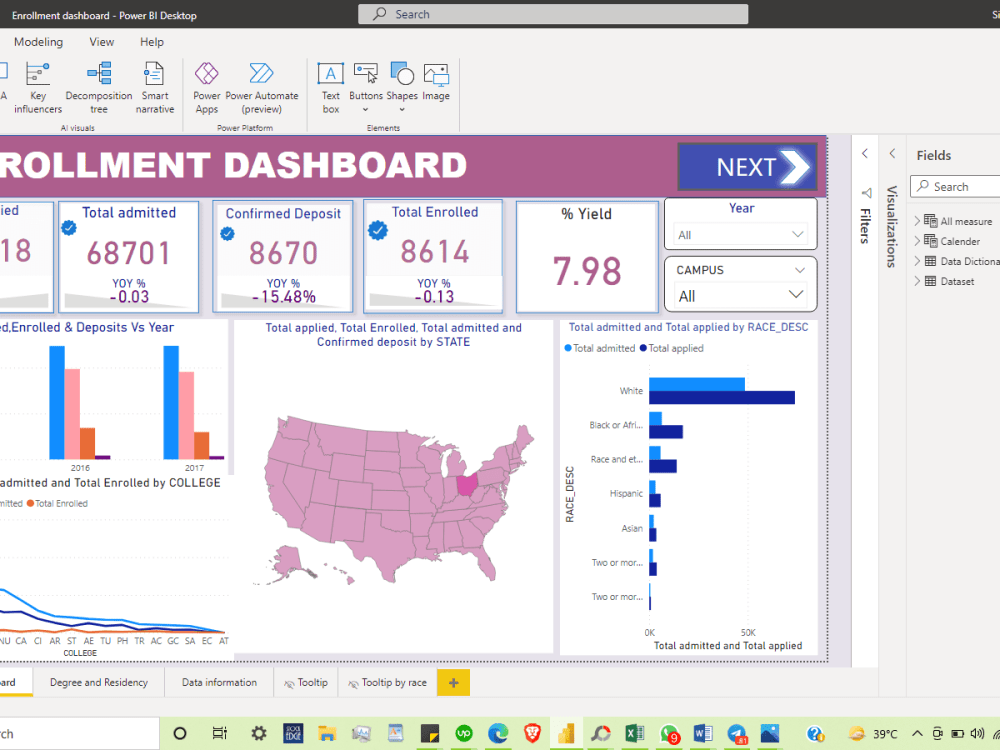Add a new report page
Screen dimensions: 1000x750
click(x=453, y=682)
